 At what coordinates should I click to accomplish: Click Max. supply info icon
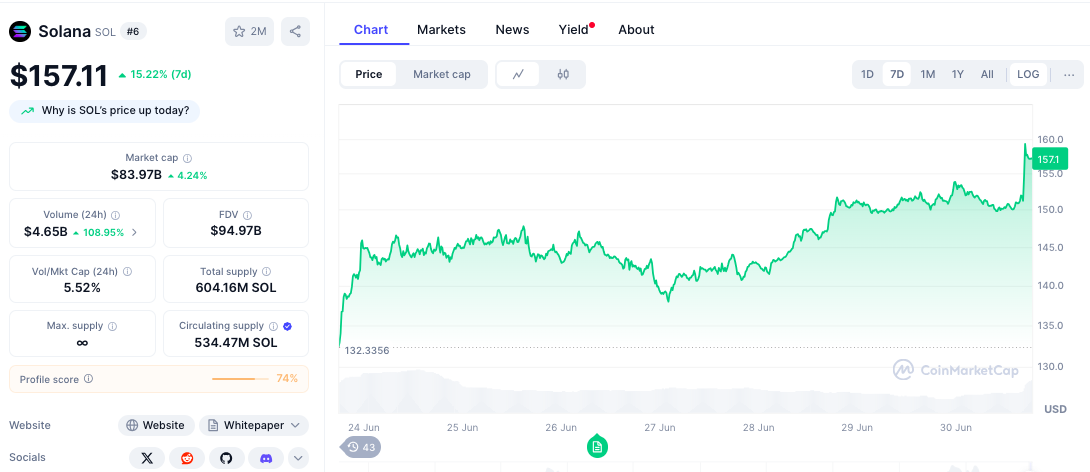point(113,326)
